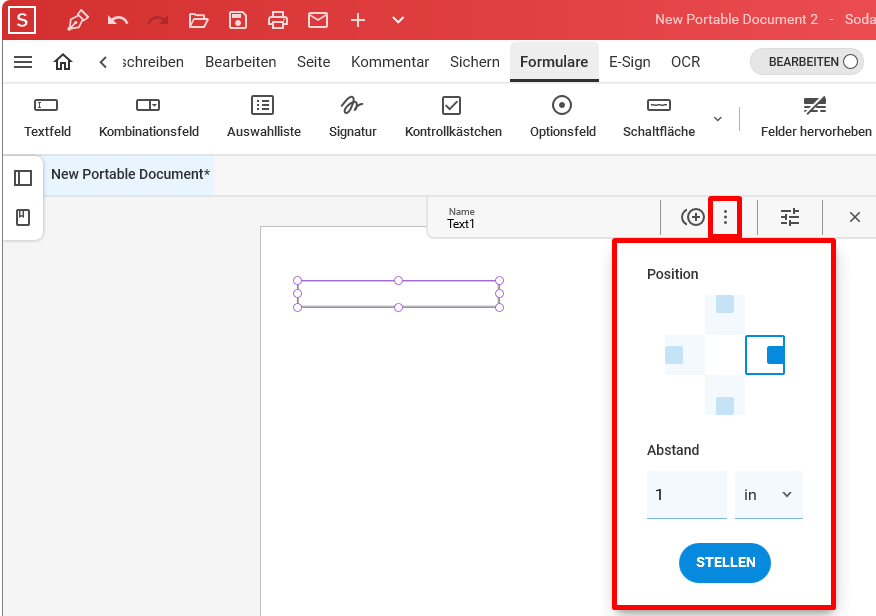Open the hamburger main menu
The height and width of the screenshot is (616, 876).
pos(23,62)
